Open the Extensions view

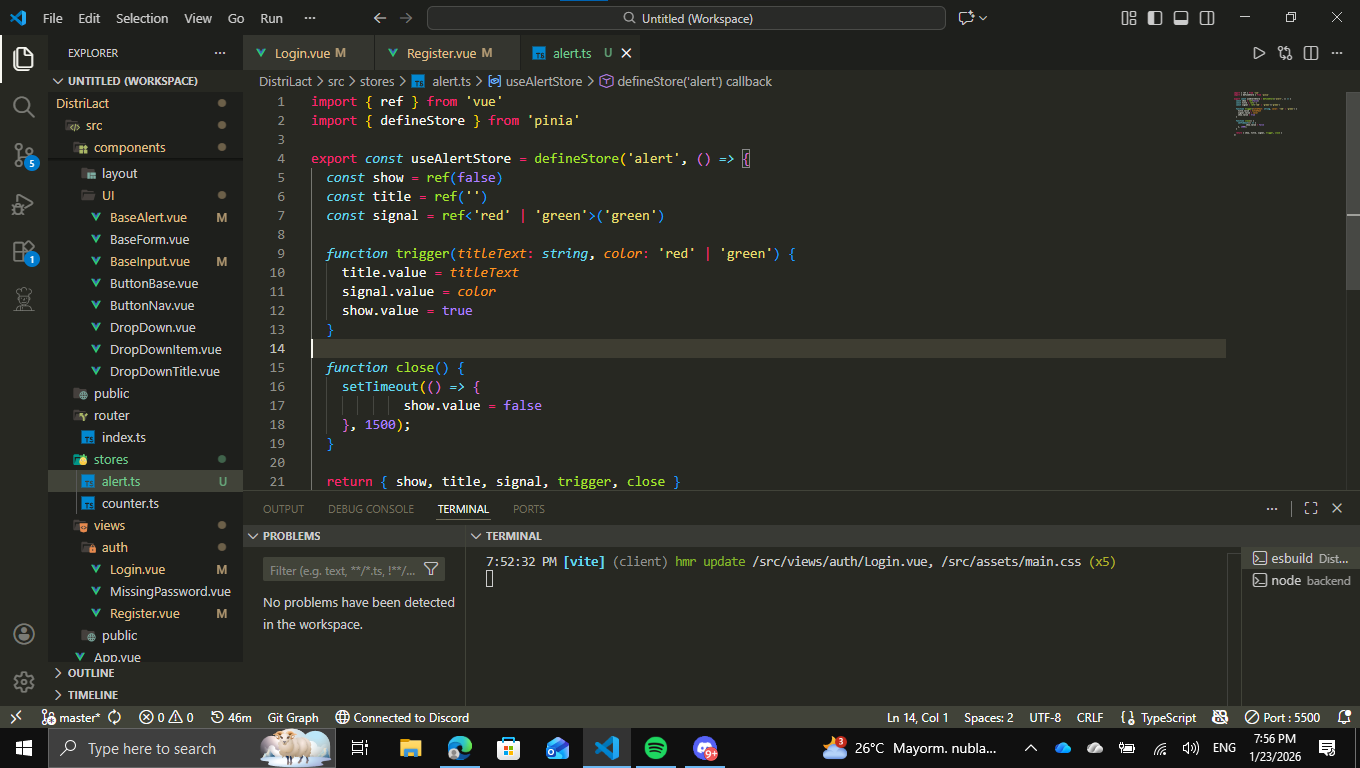[24, 252]
